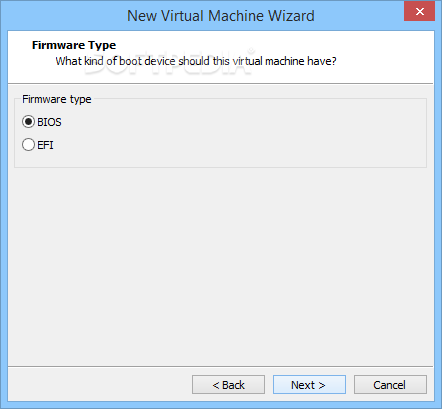
Task: Cancel the New Virtual Machine Wizard
Action: tap(390, 385)
